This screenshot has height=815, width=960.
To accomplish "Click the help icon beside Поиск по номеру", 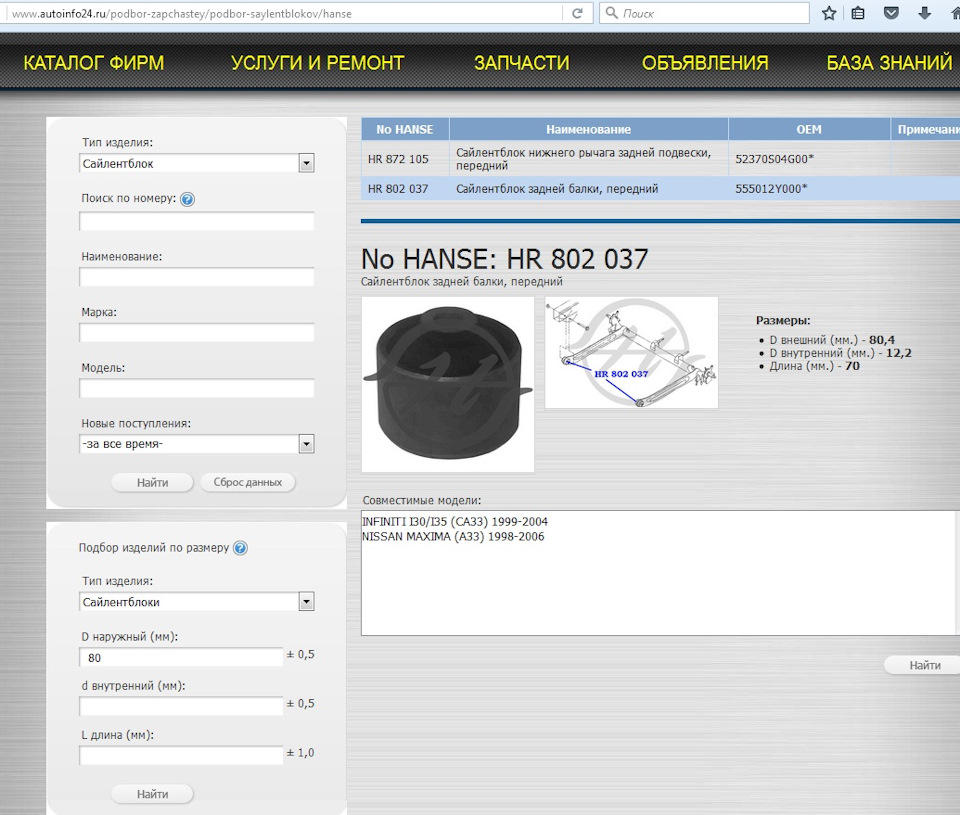I will (x=188, y=199).
